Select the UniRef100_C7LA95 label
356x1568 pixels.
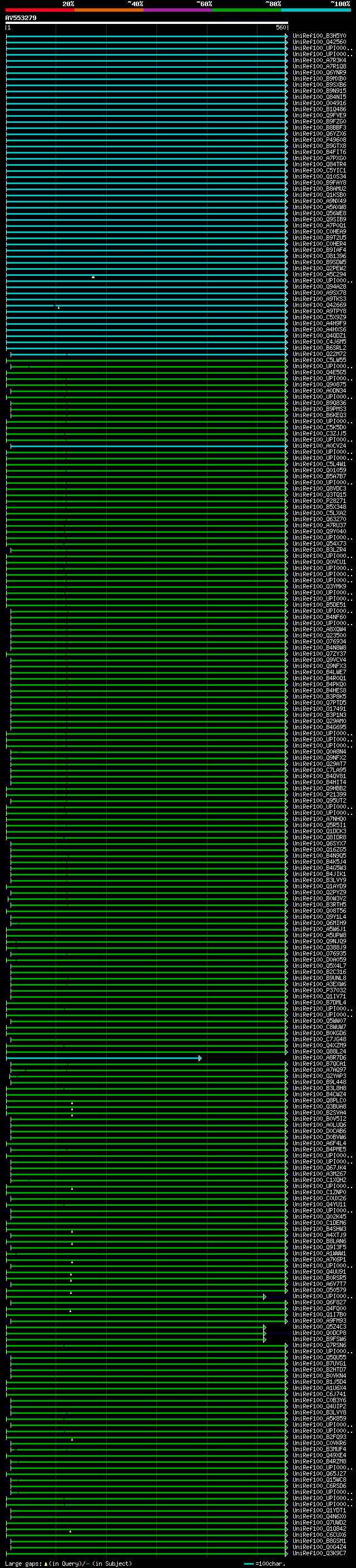(x=319, y=769)
